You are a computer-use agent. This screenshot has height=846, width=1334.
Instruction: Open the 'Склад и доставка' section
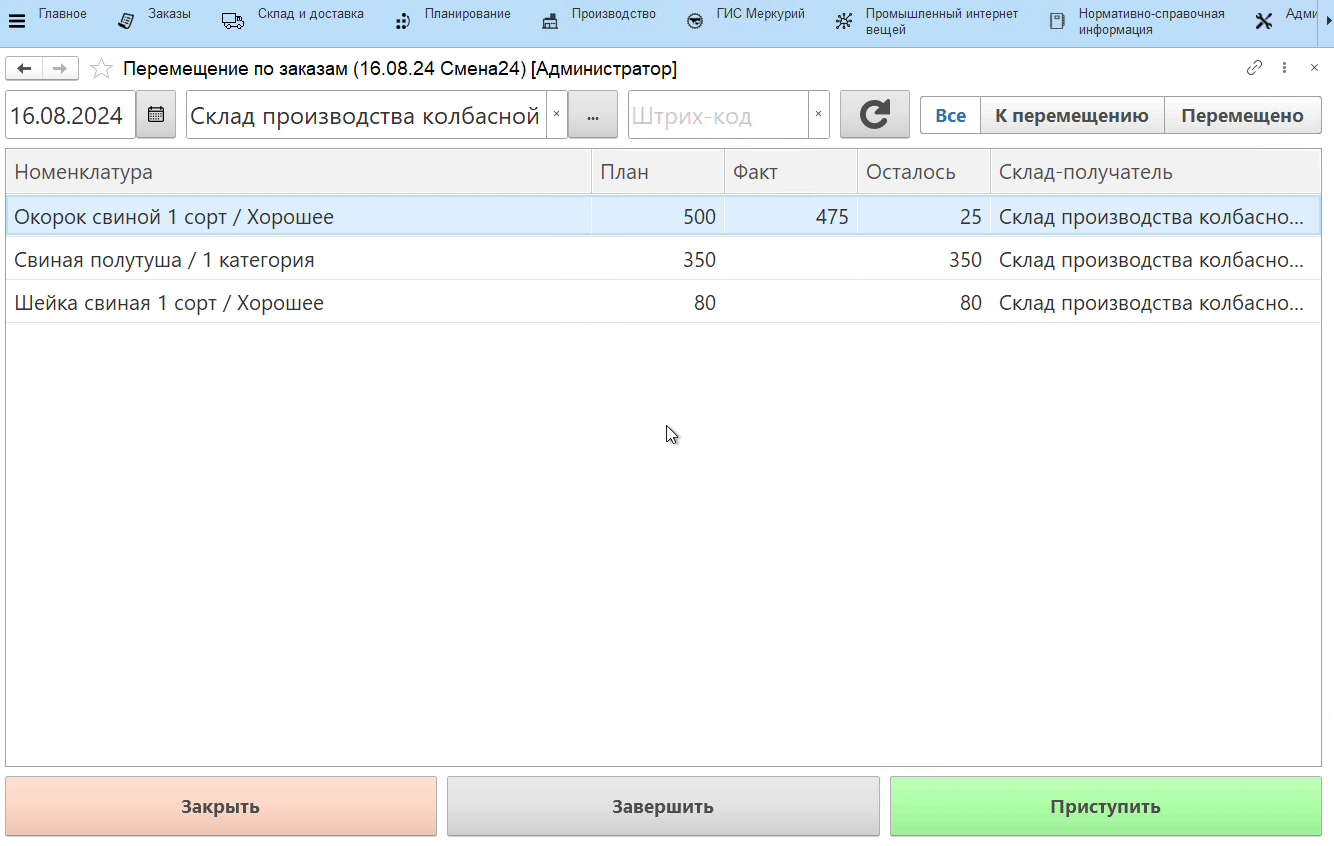(x=310, y=15)
